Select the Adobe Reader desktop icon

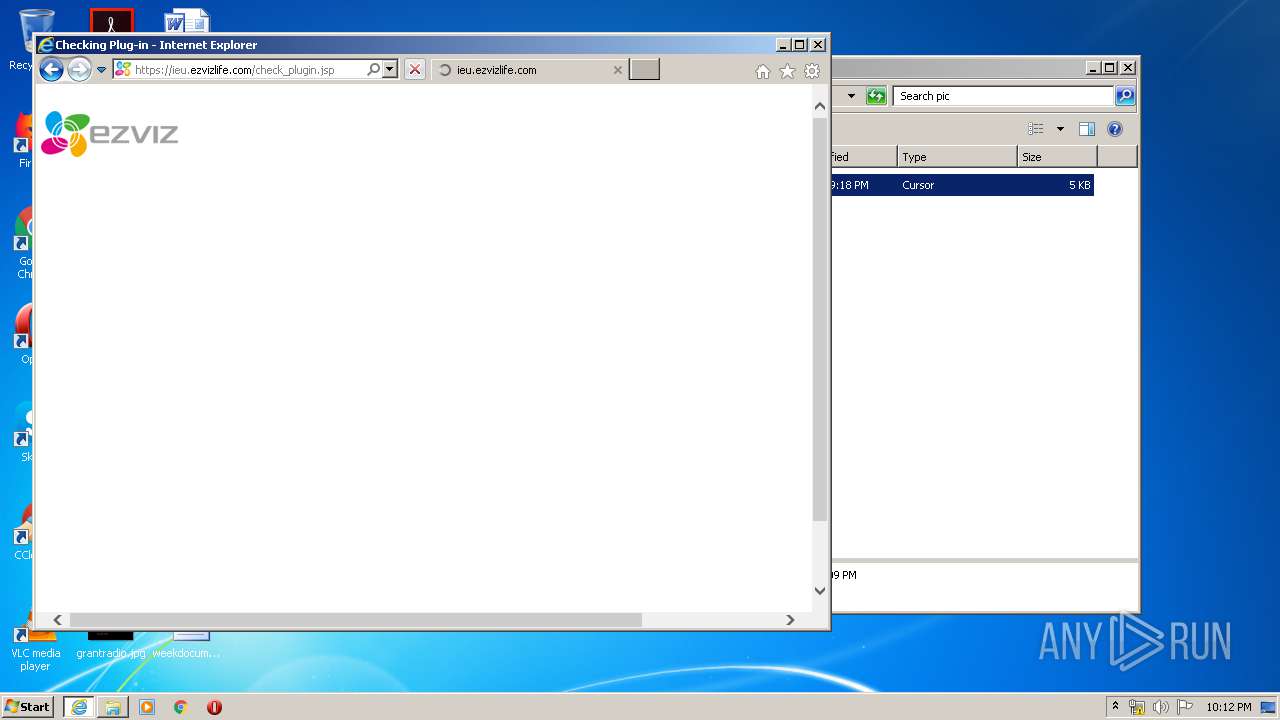click(111, 21)
